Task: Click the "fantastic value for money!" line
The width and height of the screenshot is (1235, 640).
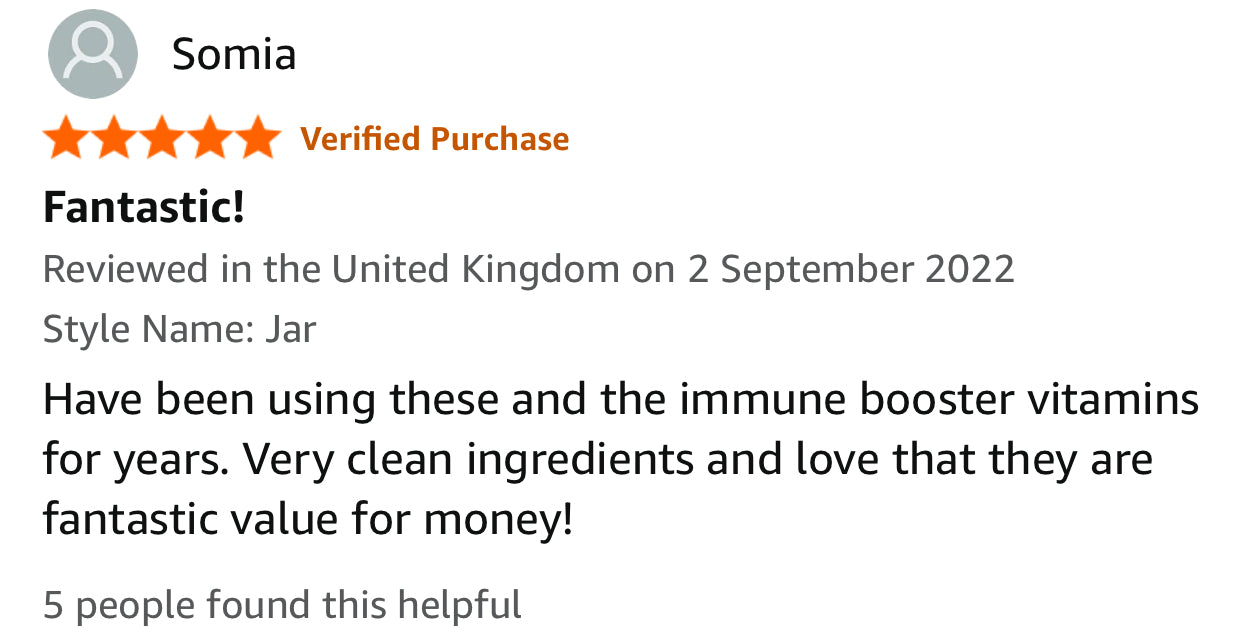Action: pyautogui.click(x=308, y=520)
